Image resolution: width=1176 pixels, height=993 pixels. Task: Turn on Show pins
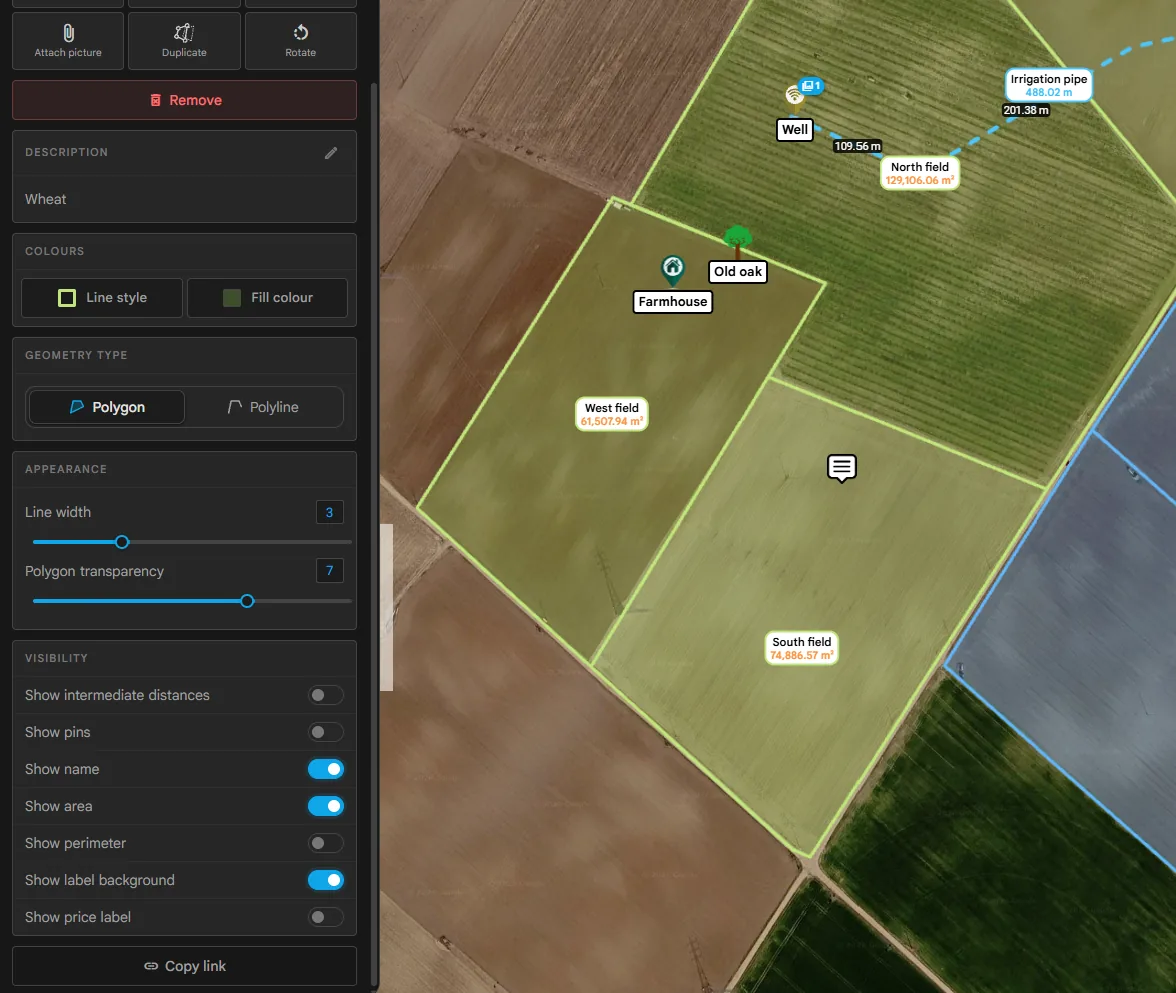pos(326,732)
